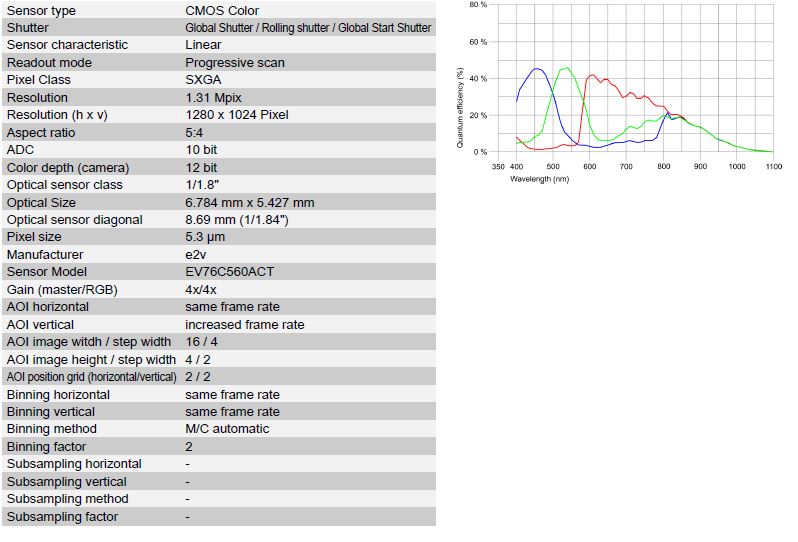Select the '6.784 mm x 5.427 mm' optical size

tap(249, 203)
